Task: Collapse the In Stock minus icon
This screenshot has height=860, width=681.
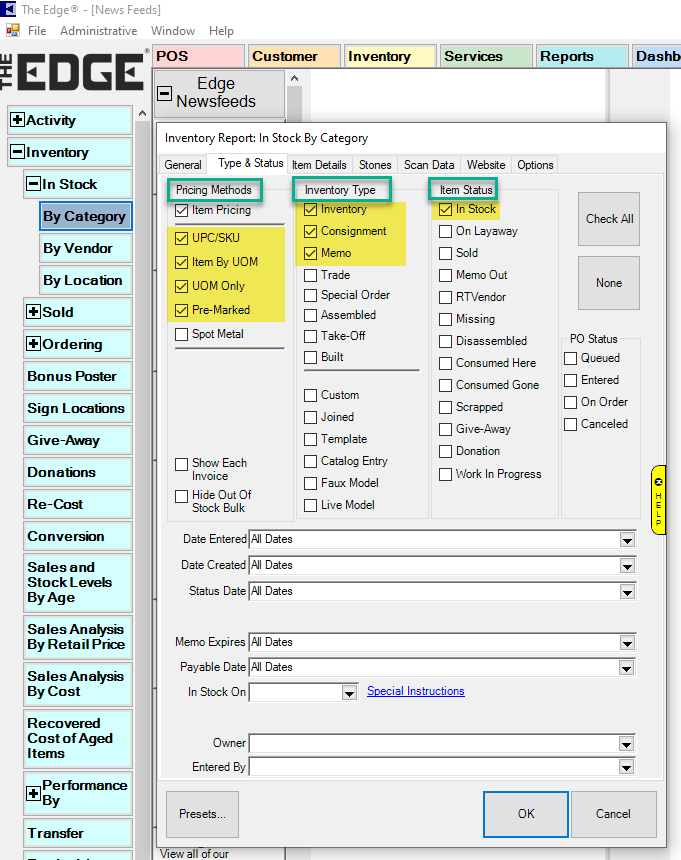Action: 34,185
